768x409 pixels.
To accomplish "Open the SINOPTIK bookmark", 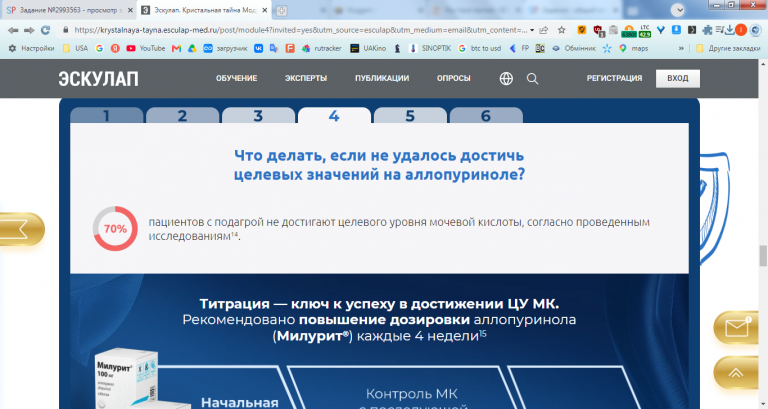I will click(x=430, y=48).
